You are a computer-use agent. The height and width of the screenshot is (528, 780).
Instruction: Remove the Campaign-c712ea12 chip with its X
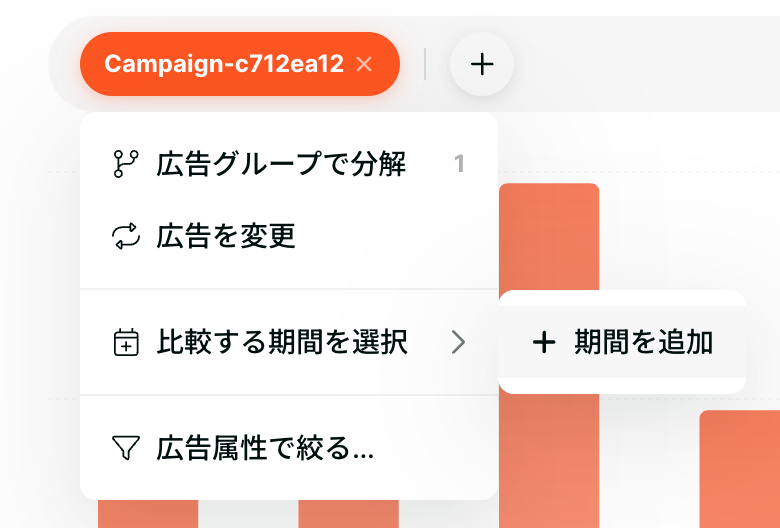click(x=364, y=64)
